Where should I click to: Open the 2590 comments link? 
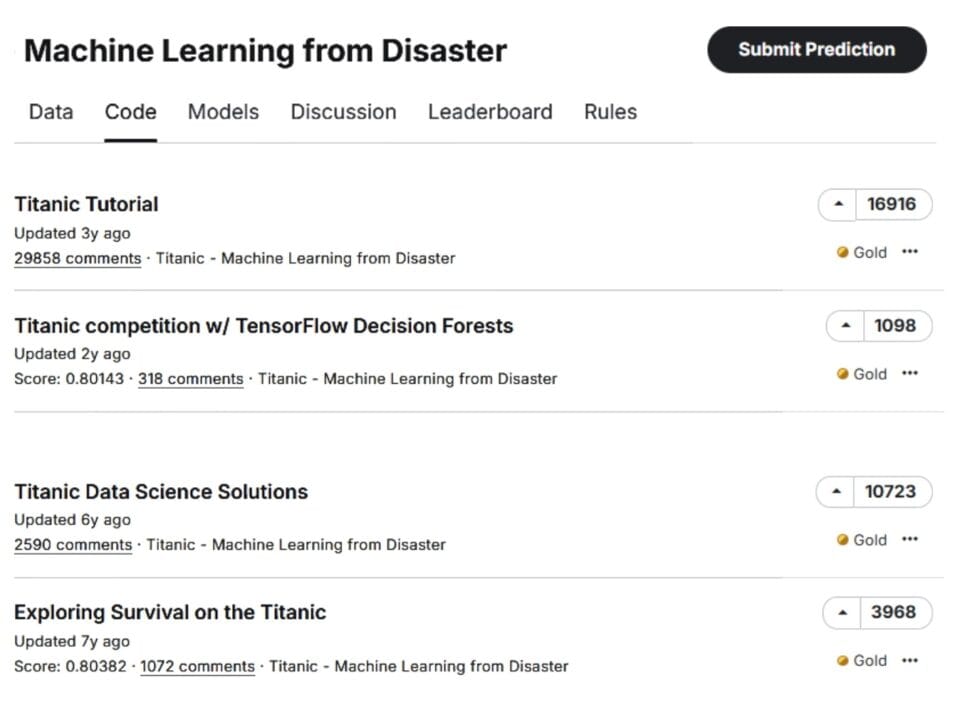(x=73, y=545)
